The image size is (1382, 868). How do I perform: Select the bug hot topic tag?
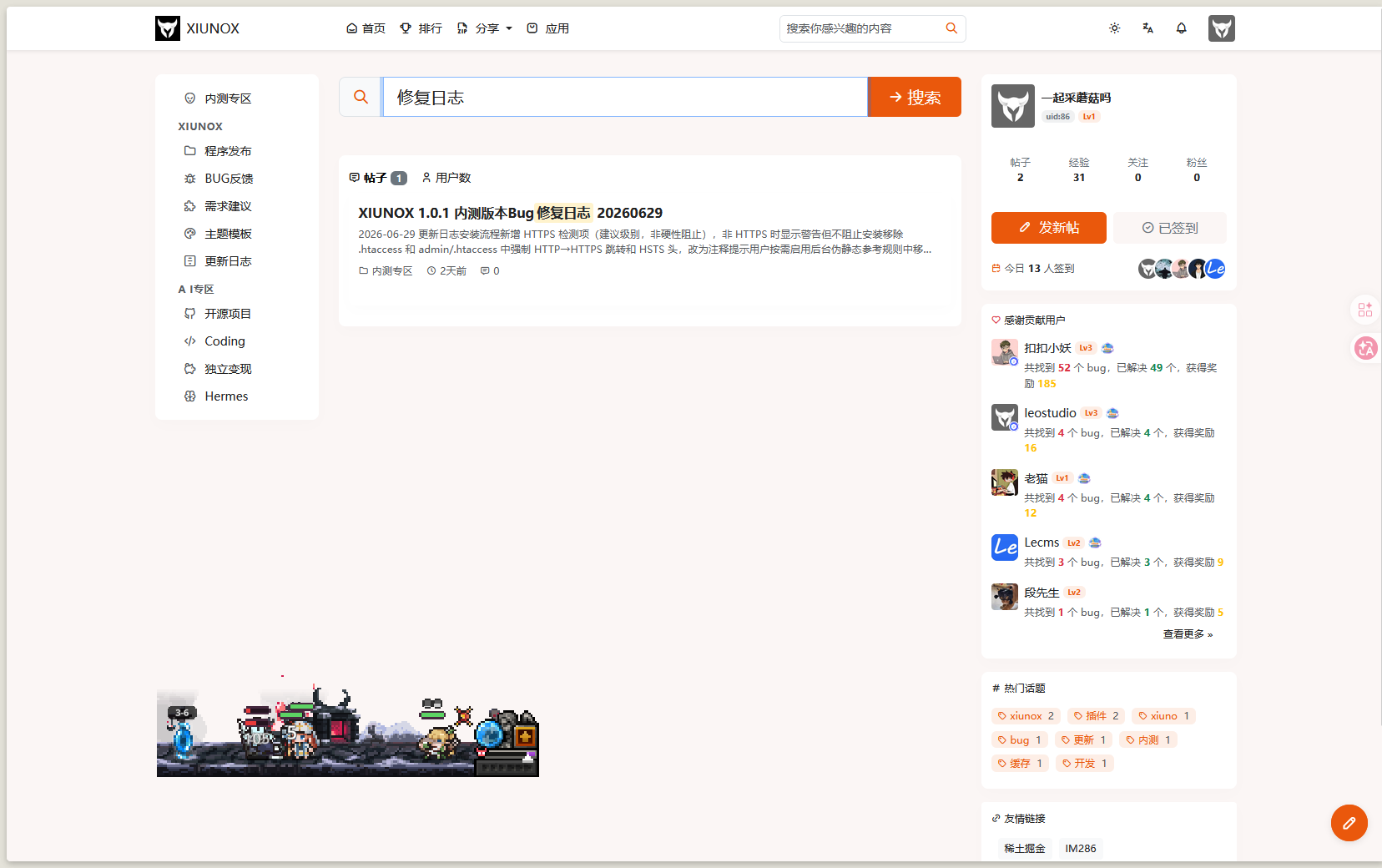[1020, 740]
